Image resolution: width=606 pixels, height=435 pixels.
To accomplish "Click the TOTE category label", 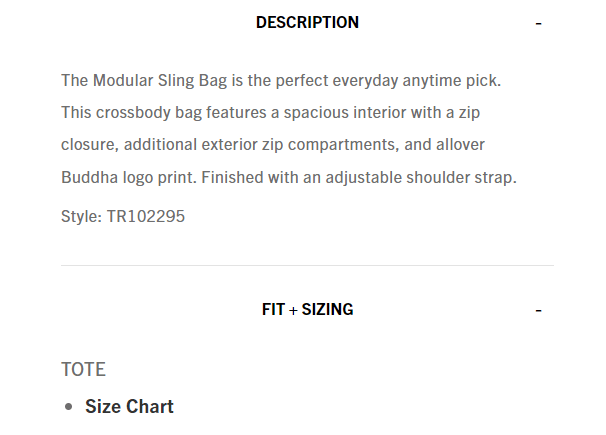I will (x=83, y=370).
